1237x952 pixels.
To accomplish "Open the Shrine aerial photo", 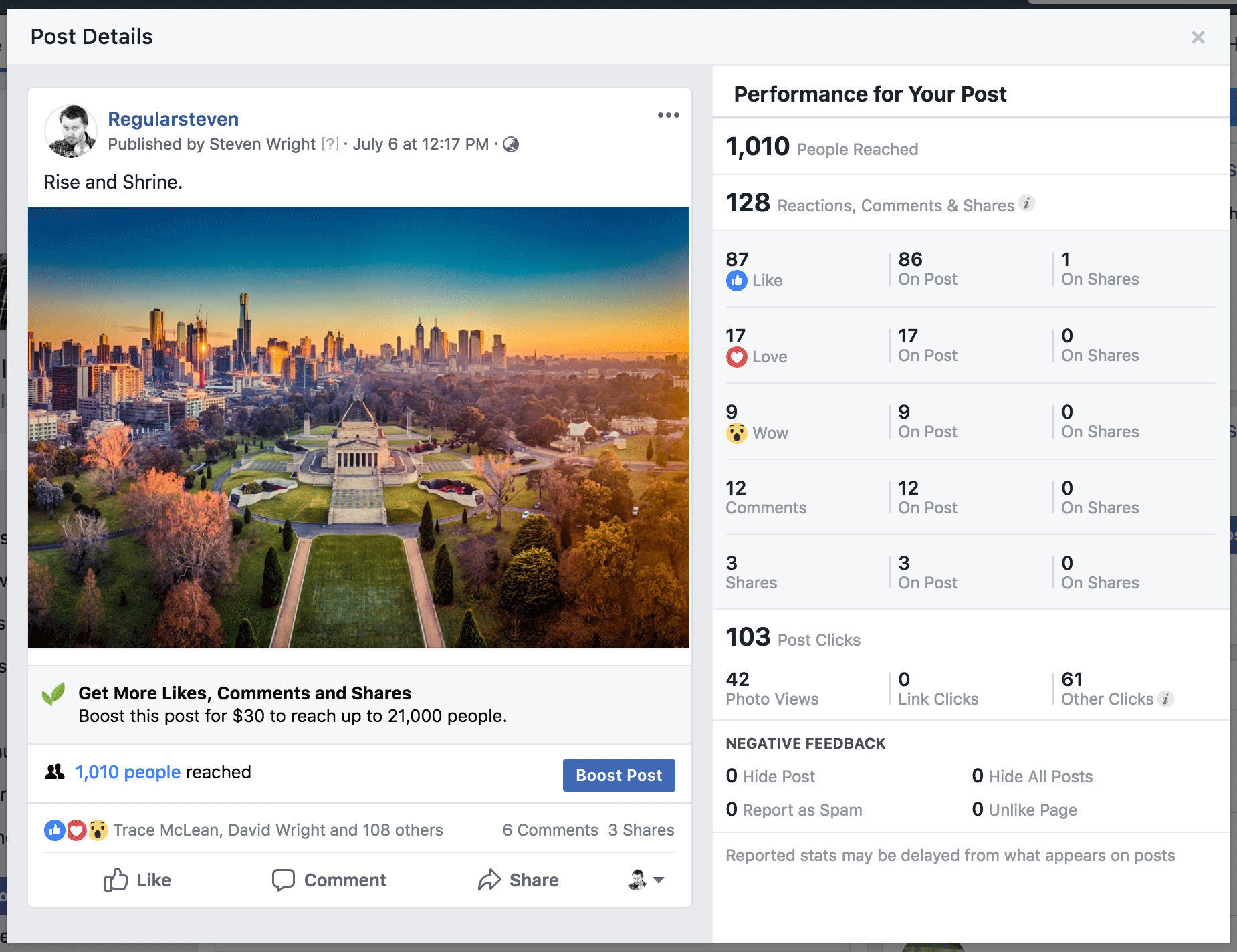I will (x=358, y=428).
